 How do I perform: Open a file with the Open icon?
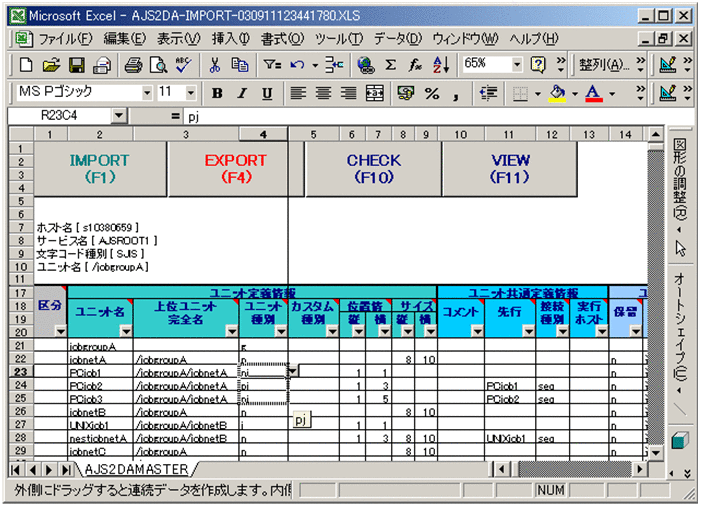[51, 65]
